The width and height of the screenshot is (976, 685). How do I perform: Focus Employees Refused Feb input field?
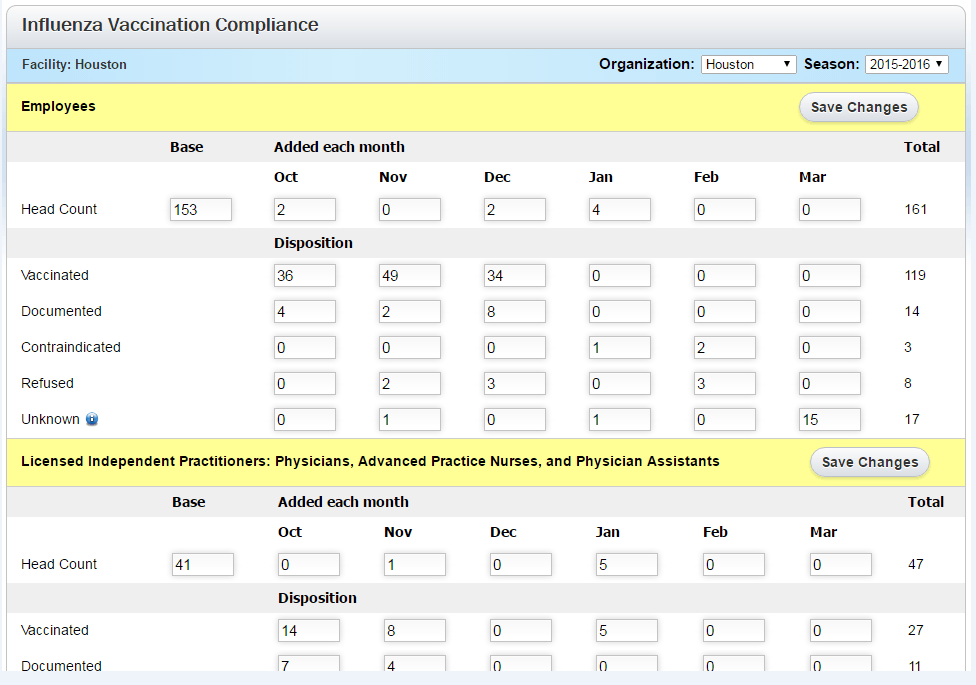724,383
